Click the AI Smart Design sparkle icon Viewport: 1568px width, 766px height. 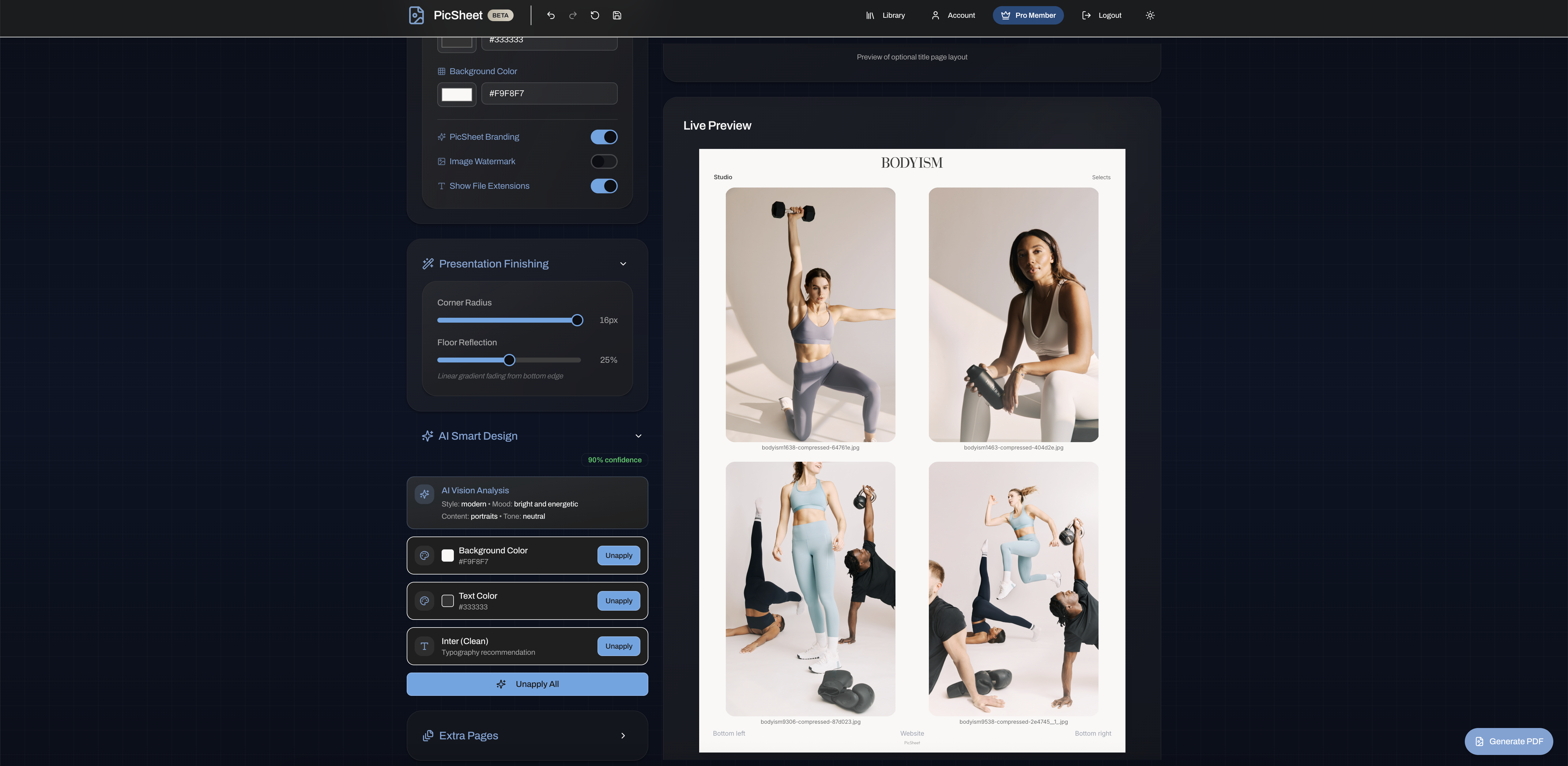pyautogui.click(x=427, y=436)
